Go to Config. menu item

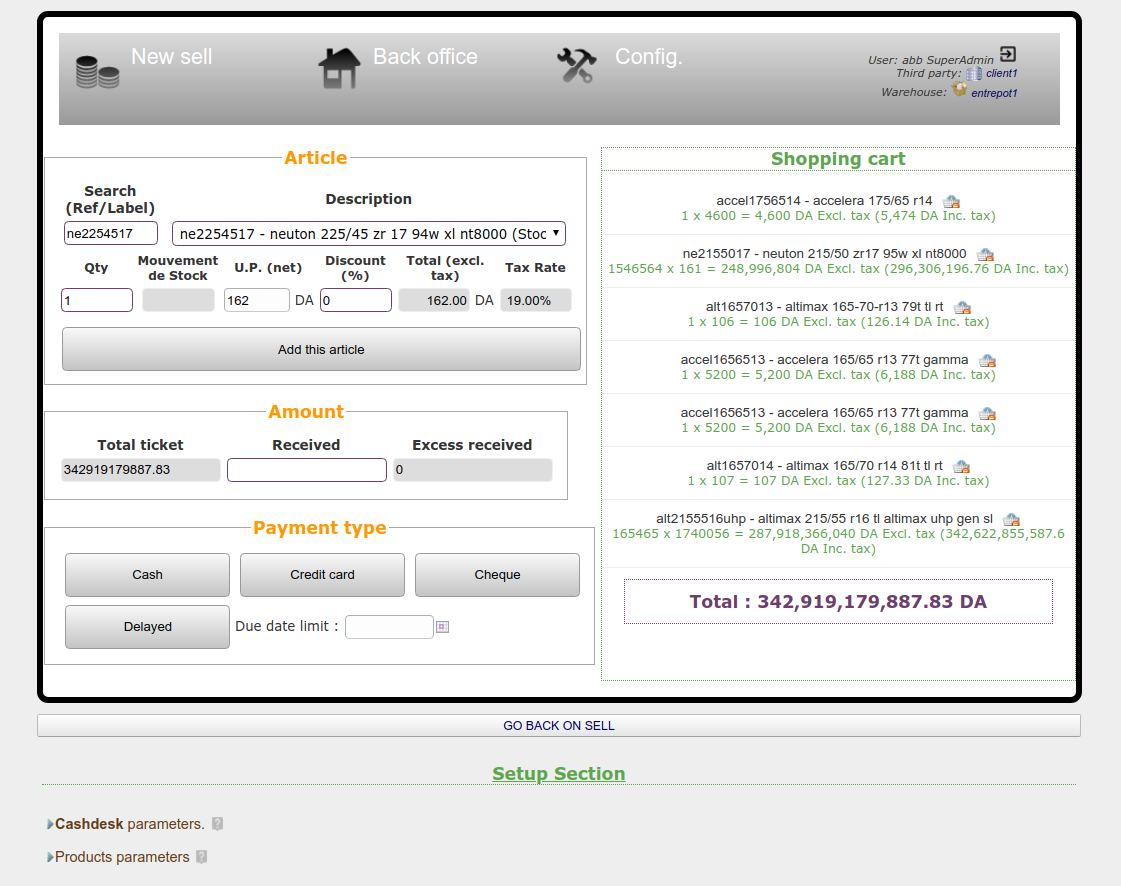[x=648, y=57]
